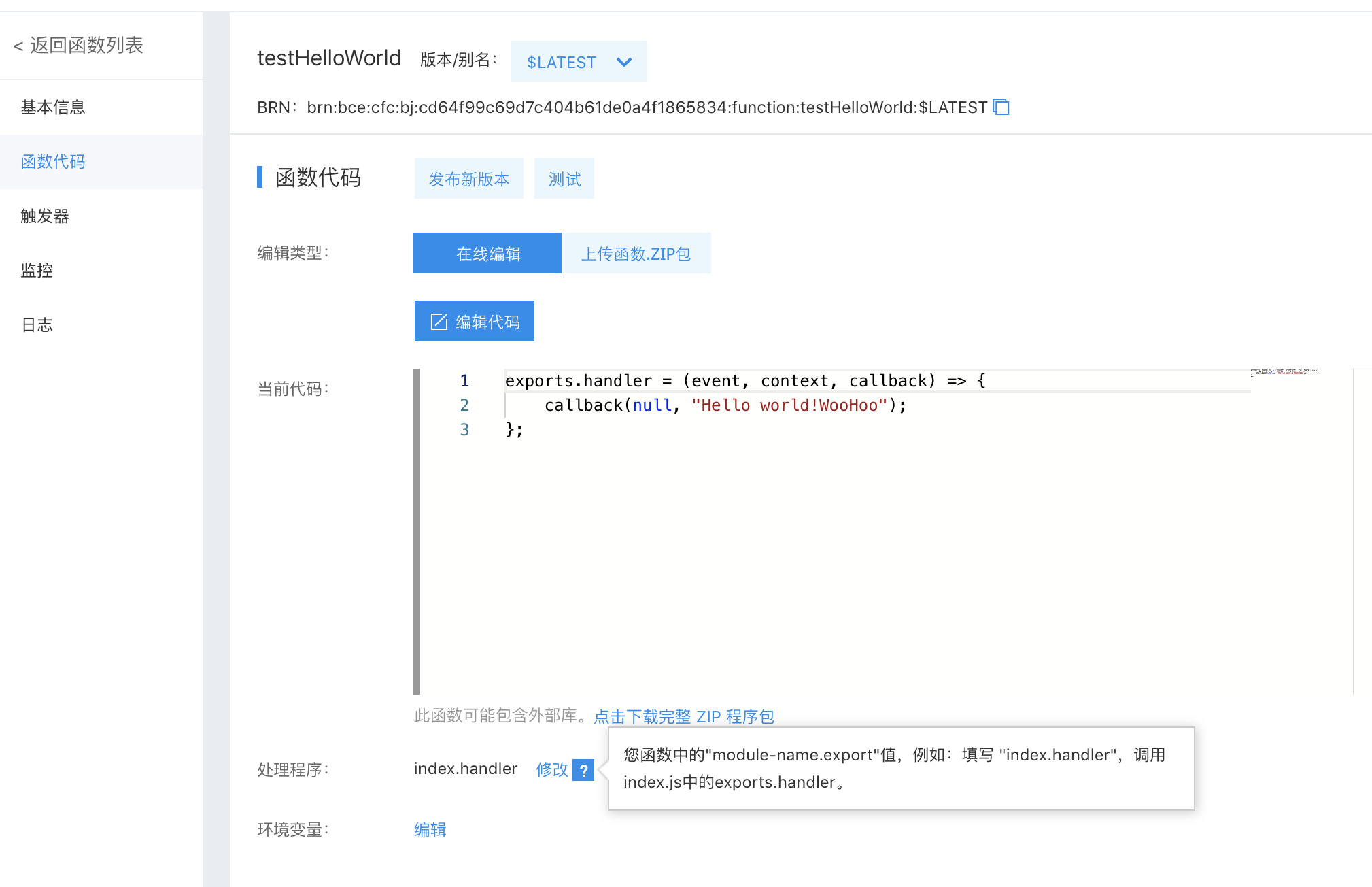The height and width of the screenshot is (887, 1372).
Task: Click the testHelloWorld function title
Action: click(329, 58)
